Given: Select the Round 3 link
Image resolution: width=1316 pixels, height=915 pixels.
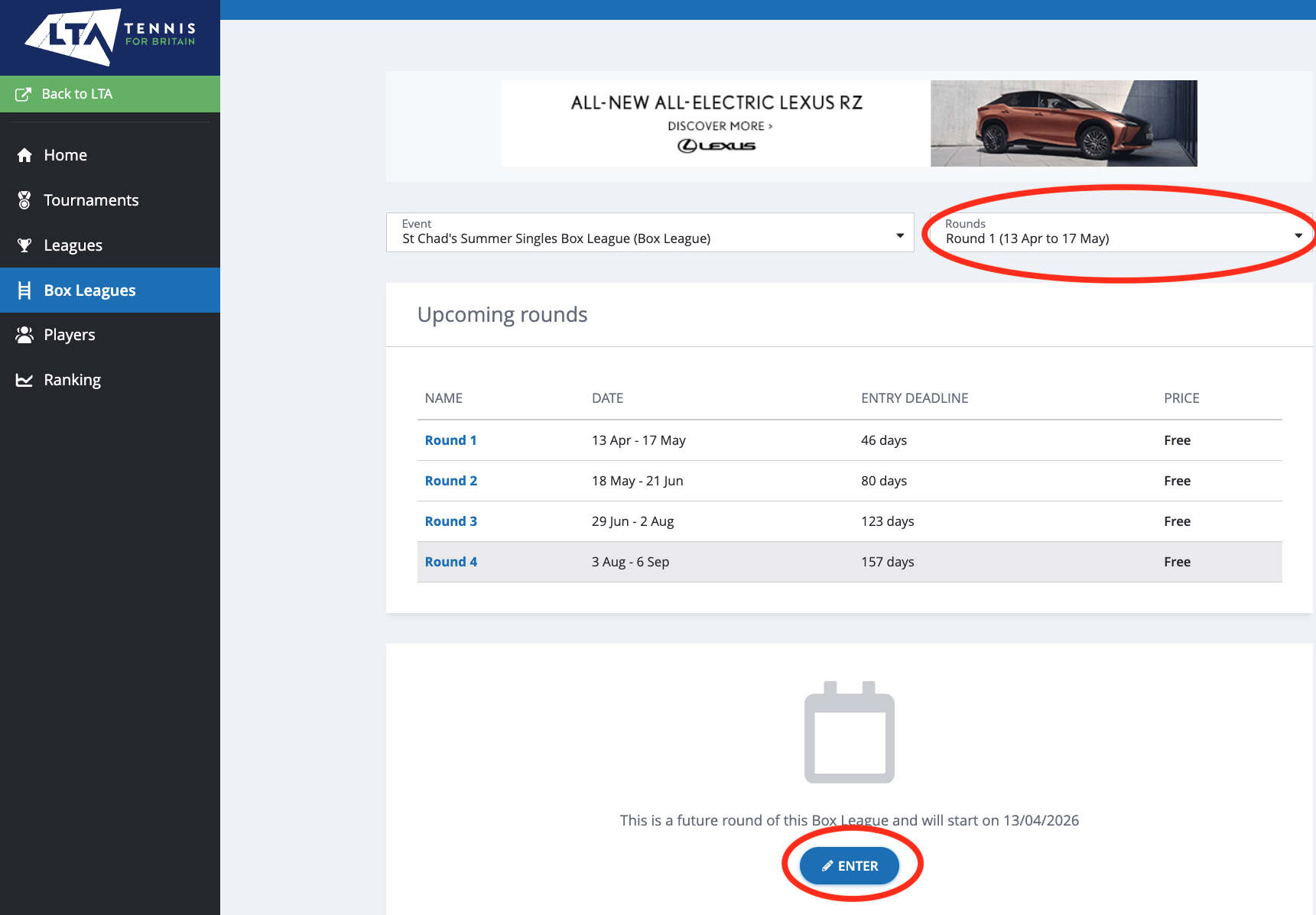Looking at the screenshot, I should (450, 521).
